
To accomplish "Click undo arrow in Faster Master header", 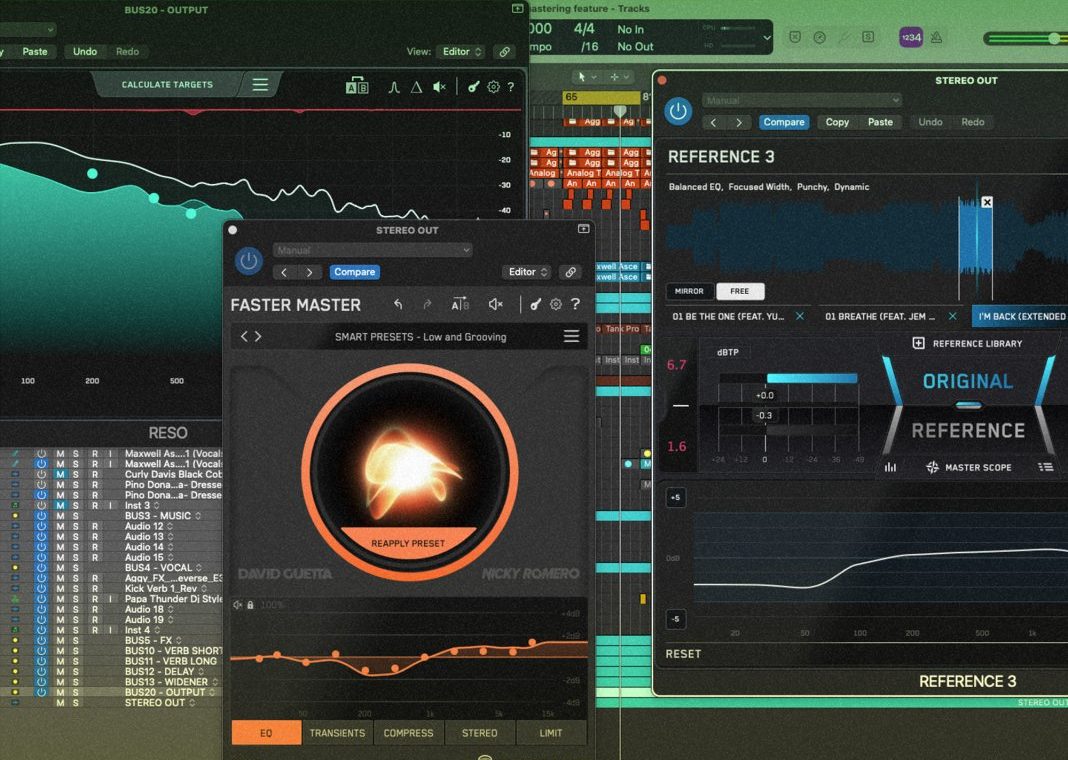I will [398, 304].
